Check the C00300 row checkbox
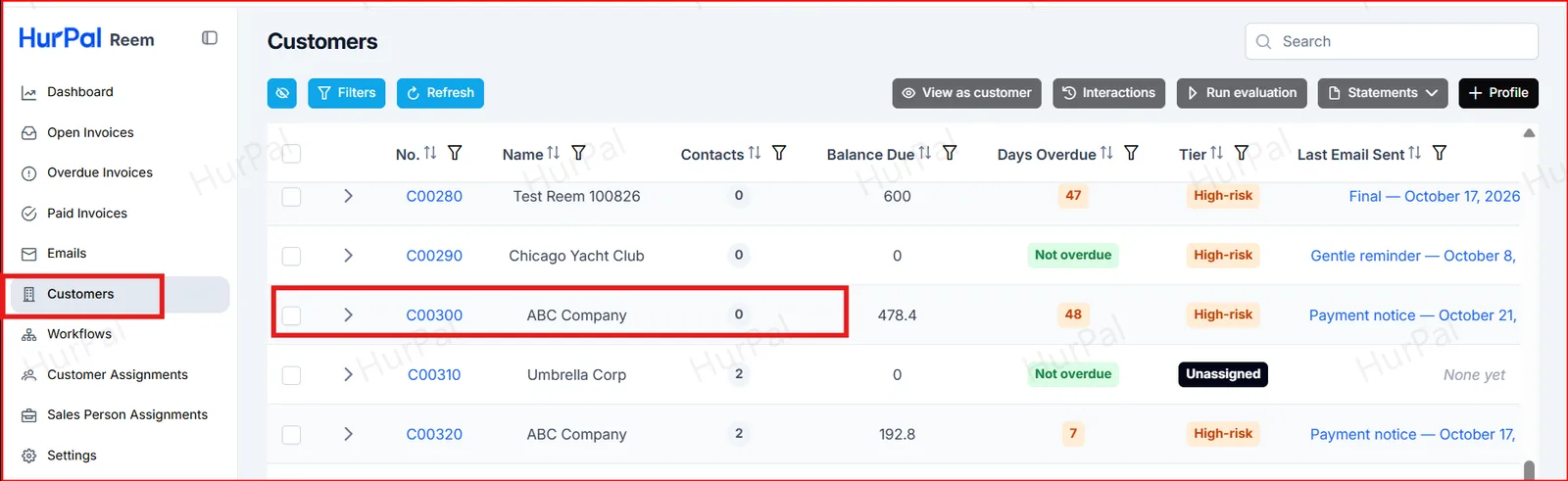The image size is (1568, 481). [x=291, y=315]
